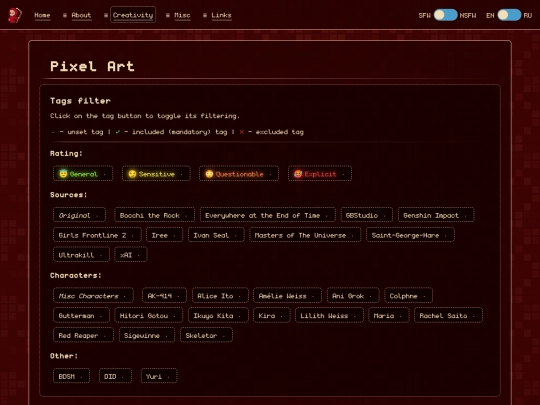Choose the Iree source tag

(164, 235)
